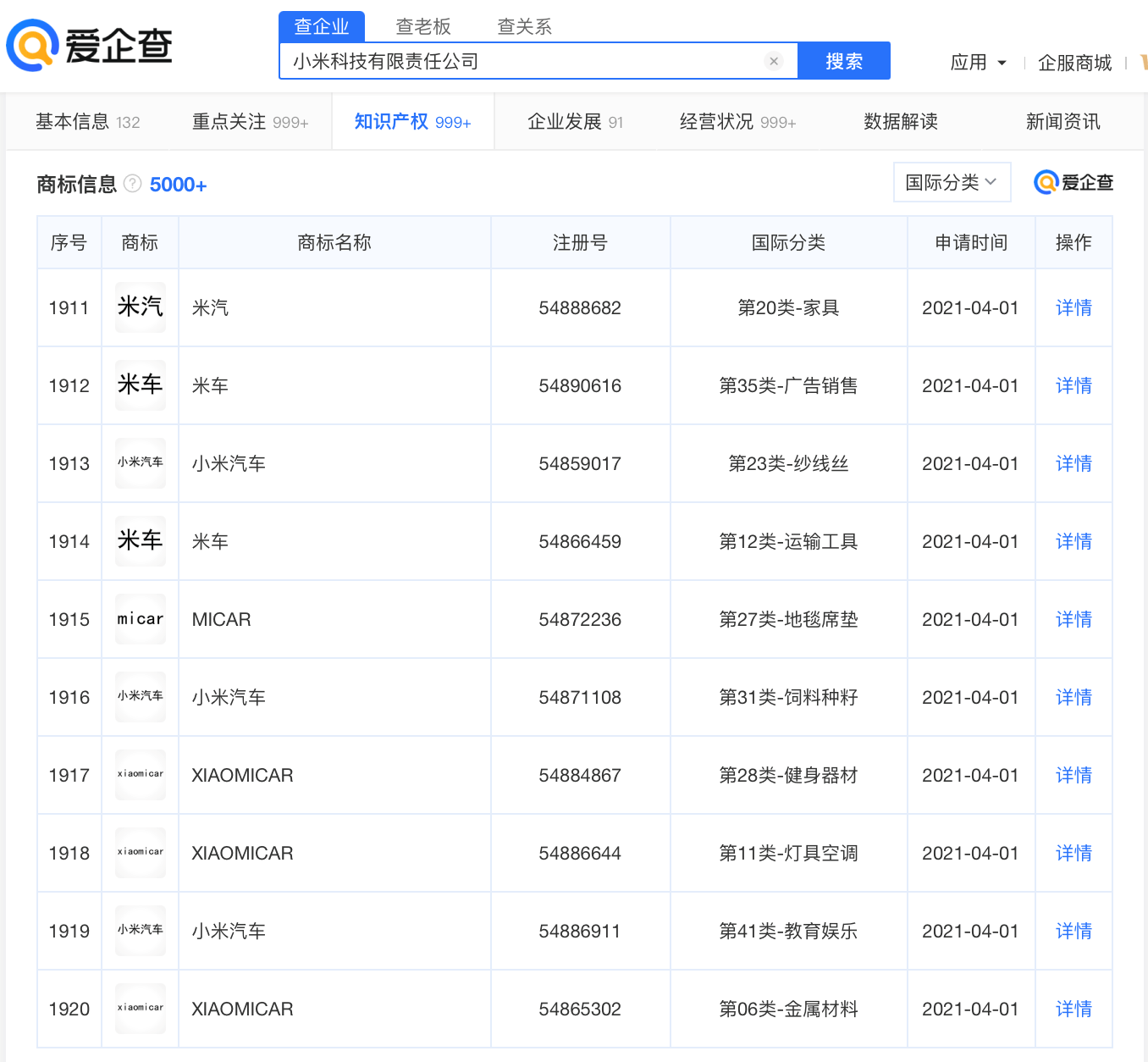
Task: Open 详情 for registration 54866459
Action: point(1073,541)
